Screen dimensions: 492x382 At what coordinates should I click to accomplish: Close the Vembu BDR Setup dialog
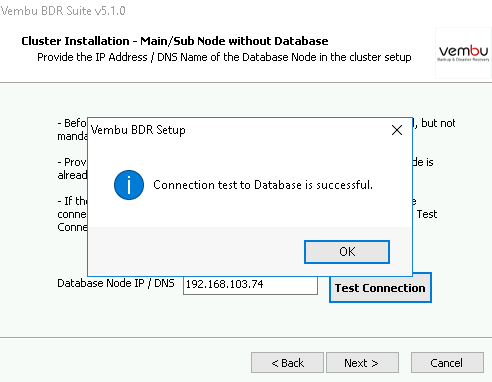[397, 130]
